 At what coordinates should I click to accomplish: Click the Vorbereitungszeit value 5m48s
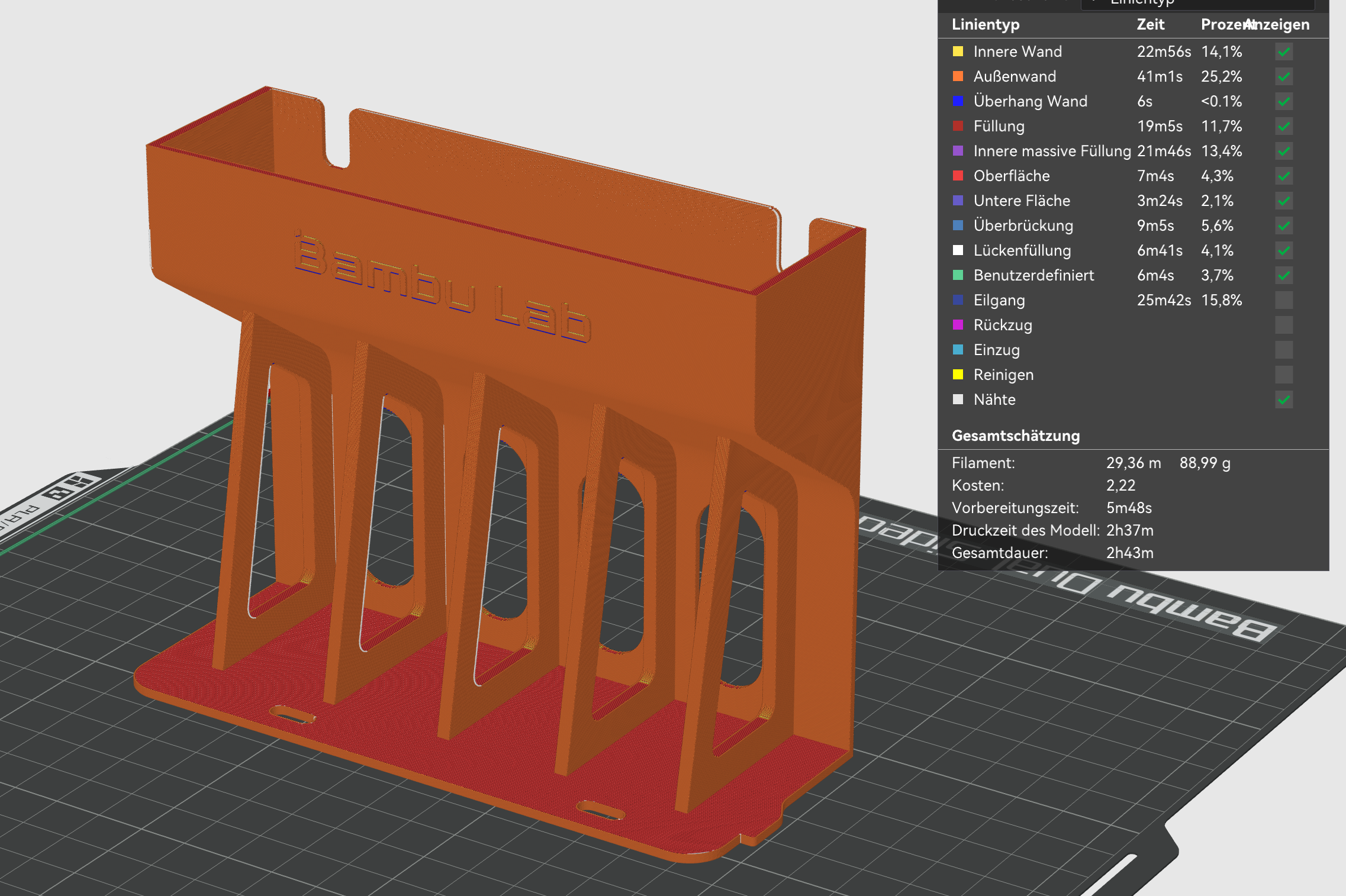pyautogui.click(x=1129, y=508)
